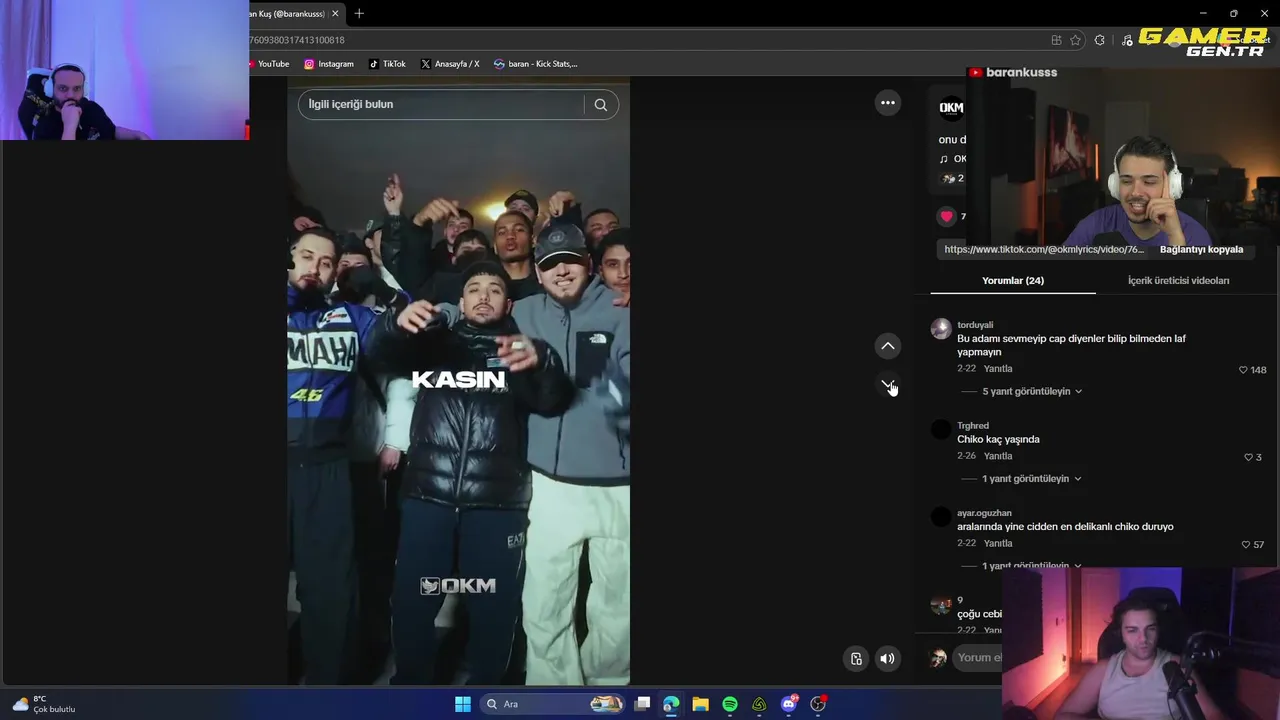
Task: Open Streamlabs green icon from taskbar
Action: [759, 704]
